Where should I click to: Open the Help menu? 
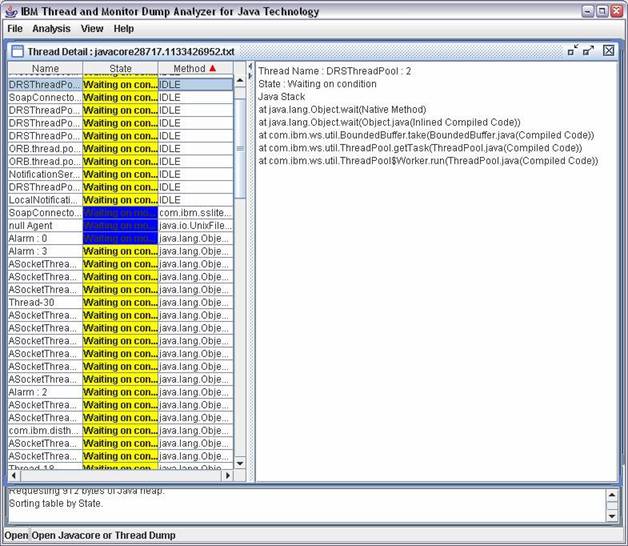pos(123,29)
